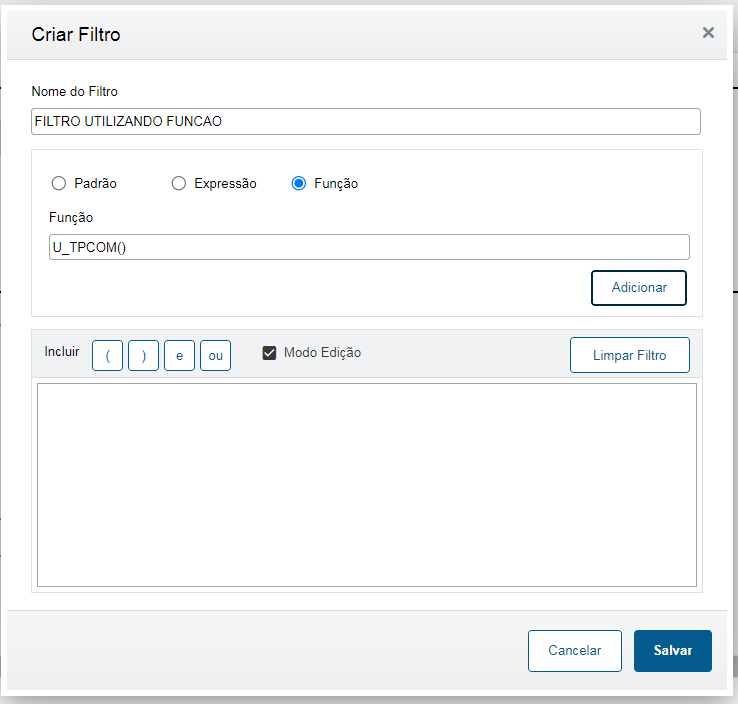Click inside the filter expression area
Image resolution: width=738 pixels, height=704 pixels.
[x=367, y=485]
